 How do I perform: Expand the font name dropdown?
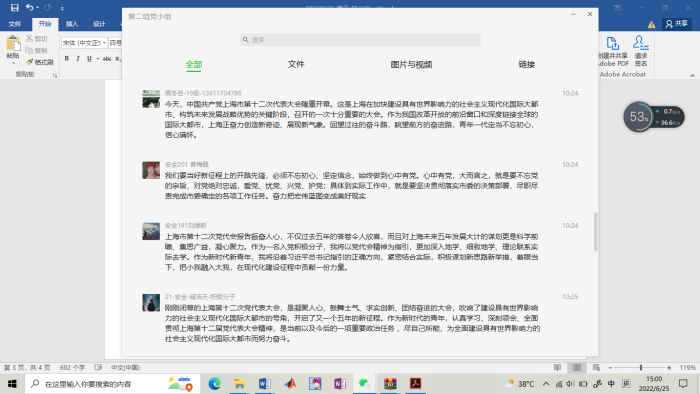tap(104, 43)
